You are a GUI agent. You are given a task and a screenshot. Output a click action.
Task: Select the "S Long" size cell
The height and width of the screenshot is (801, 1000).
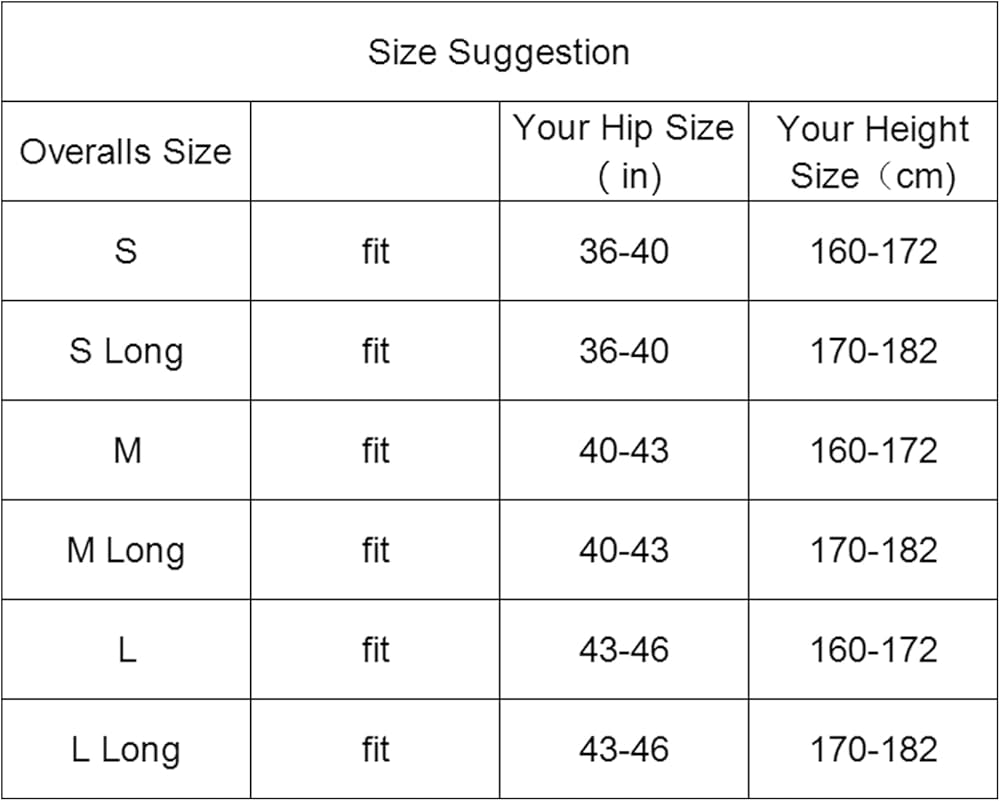coord(126,351)
